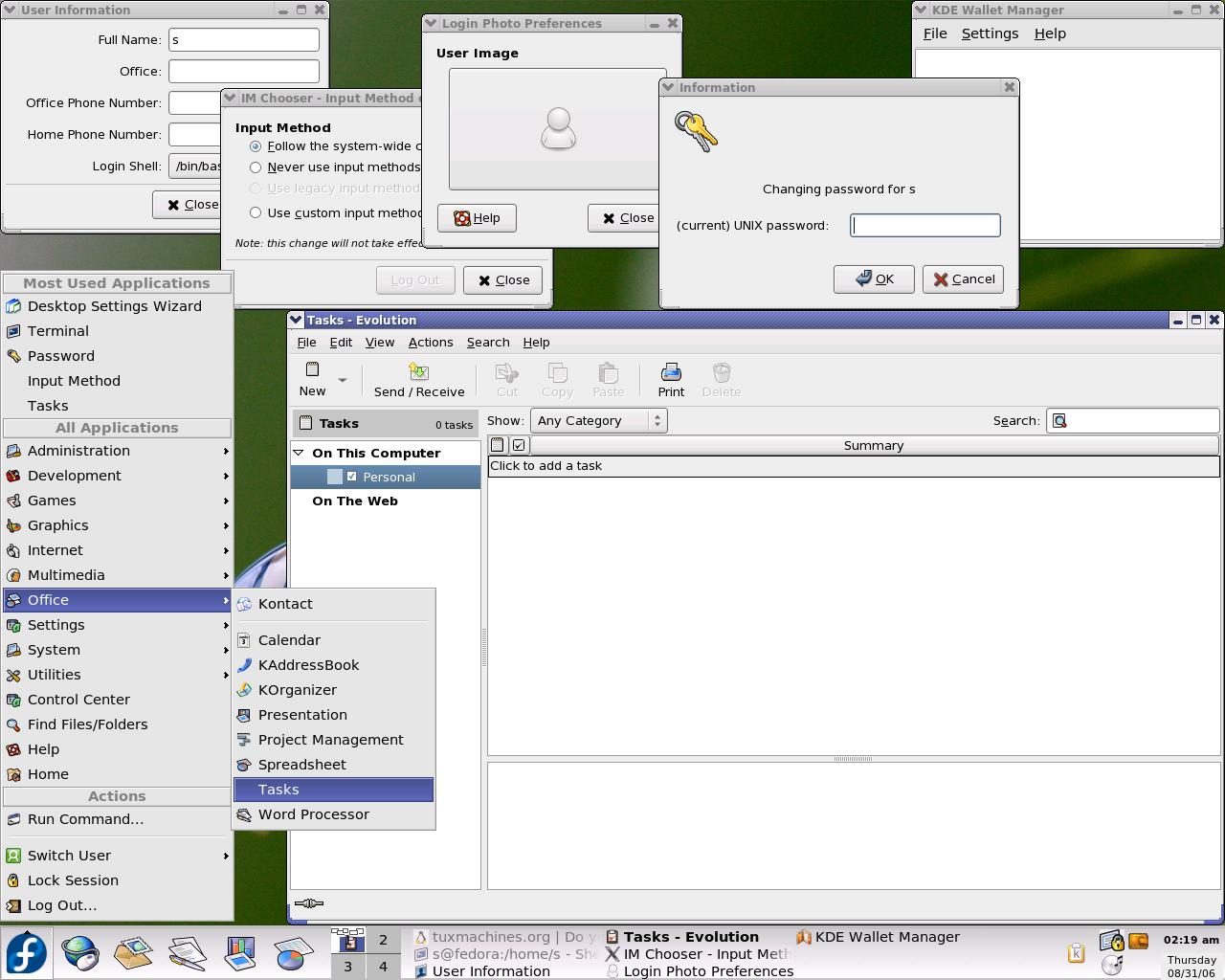1225x980 pixels.
Task: Open KAddressBook from the Office submenu
Action: click(x=334, y=665)
